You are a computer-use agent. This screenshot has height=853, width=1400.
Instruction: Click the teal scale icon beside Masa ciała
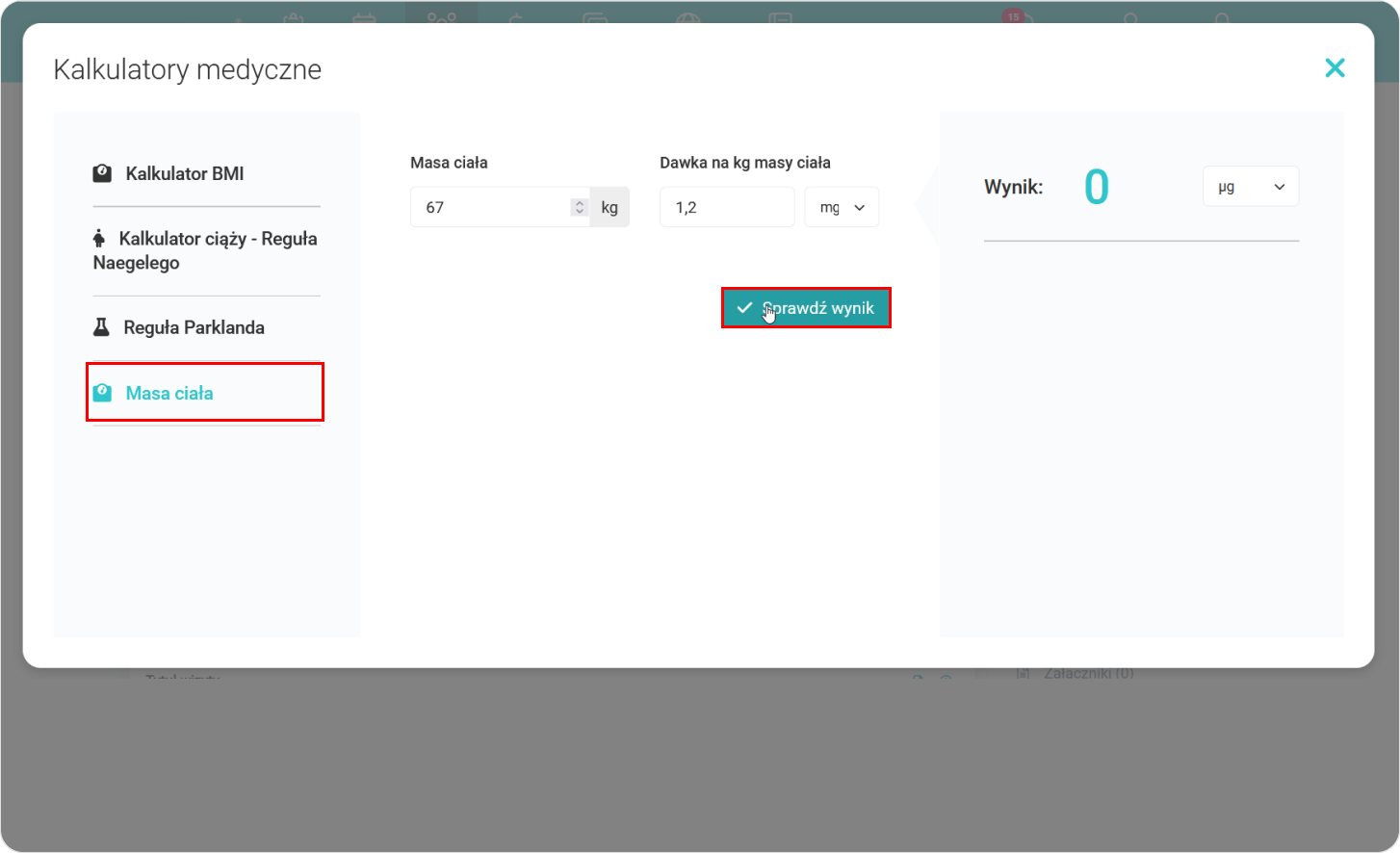click(102, 393)
